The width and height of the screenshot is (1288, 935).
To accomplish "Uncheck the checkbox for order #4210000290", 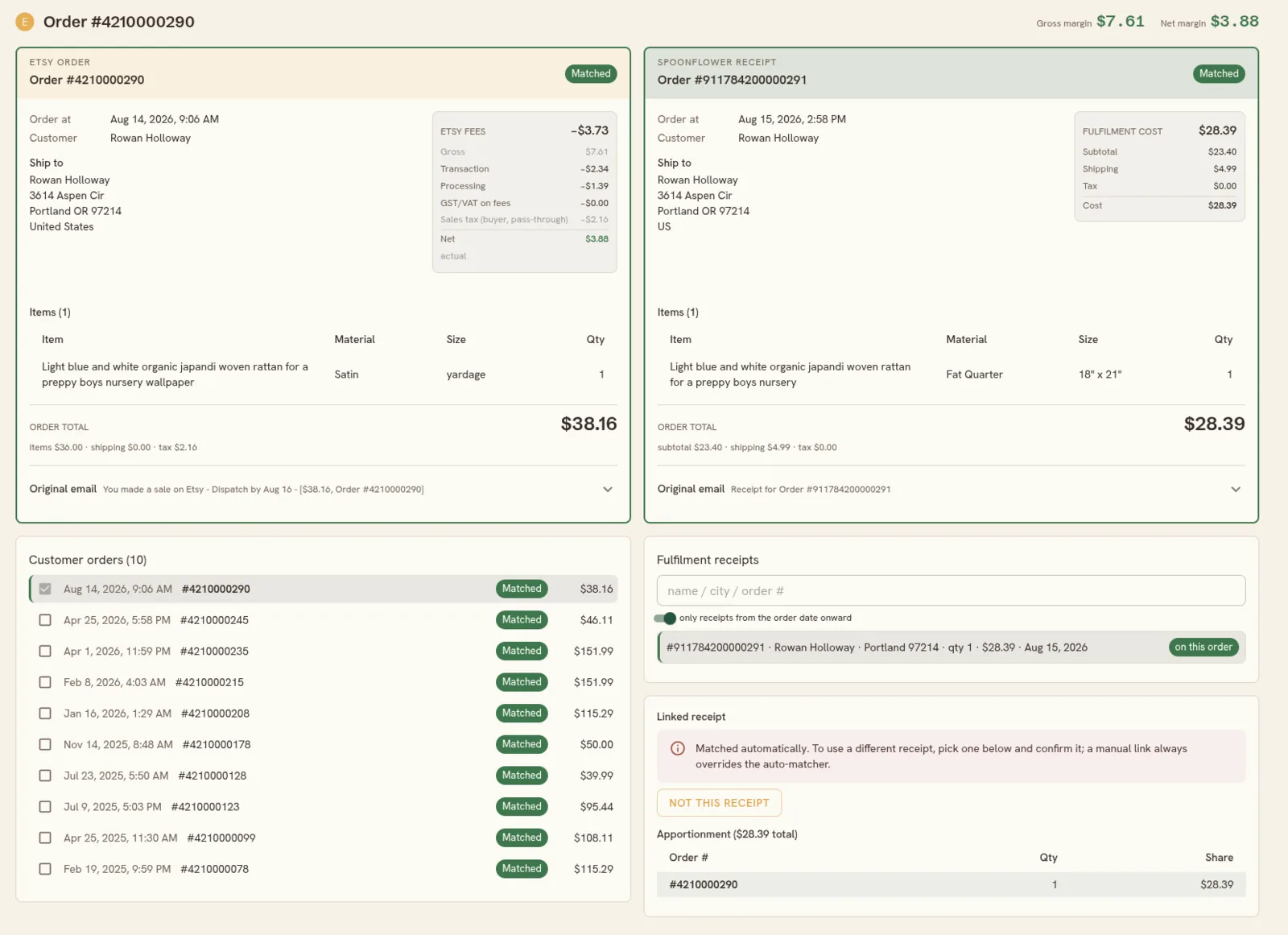I will 45,589.
